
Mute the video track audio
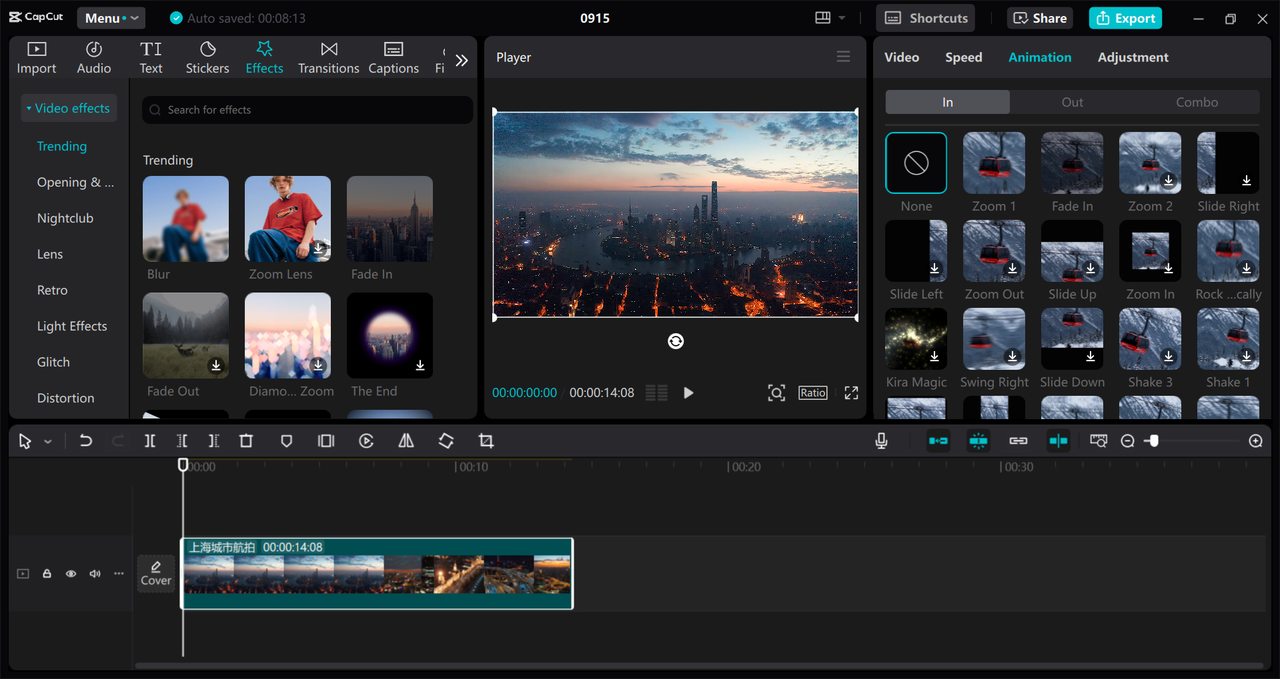point(95,574)
